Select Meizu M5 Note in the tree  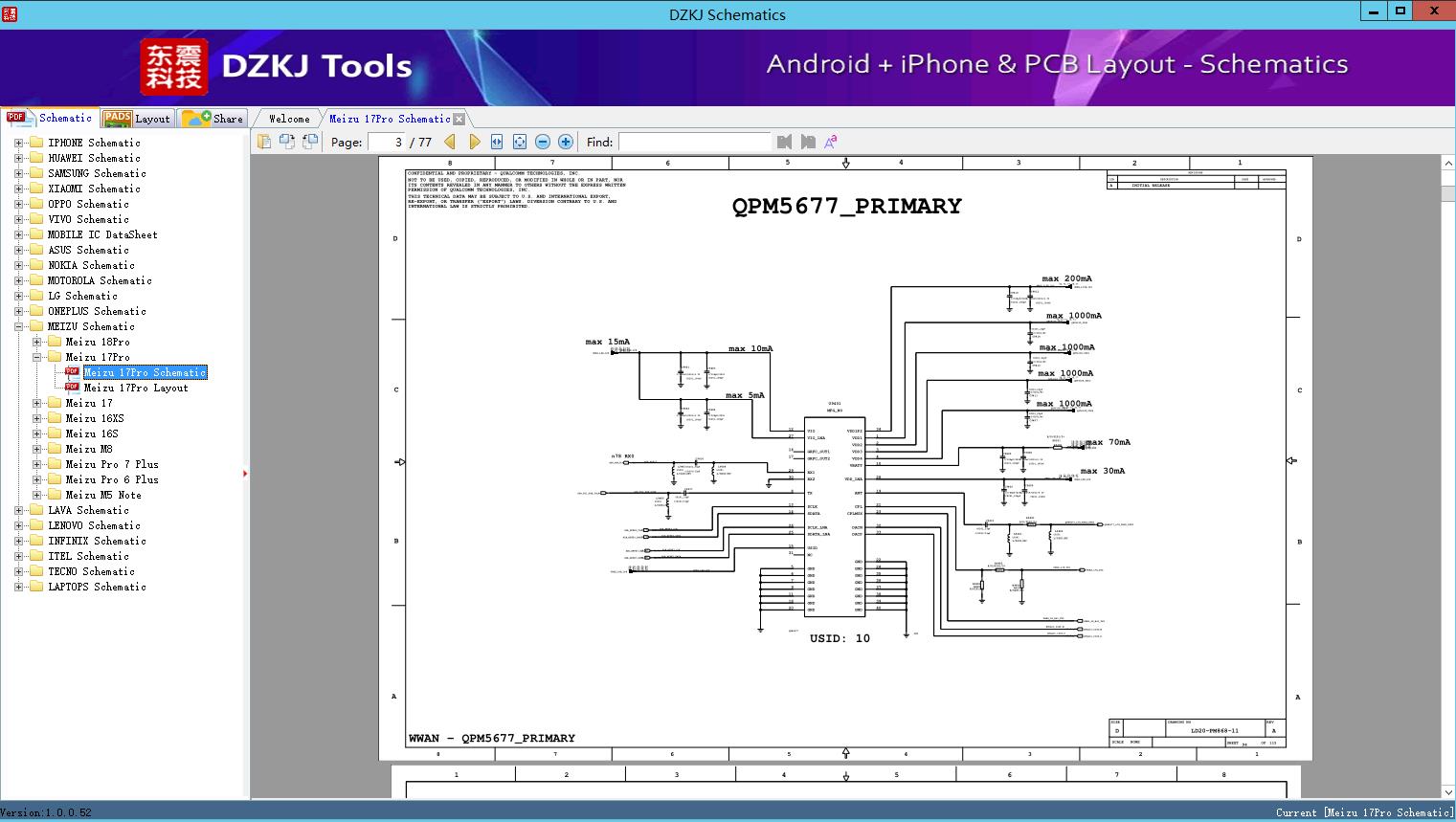[103, 495]
